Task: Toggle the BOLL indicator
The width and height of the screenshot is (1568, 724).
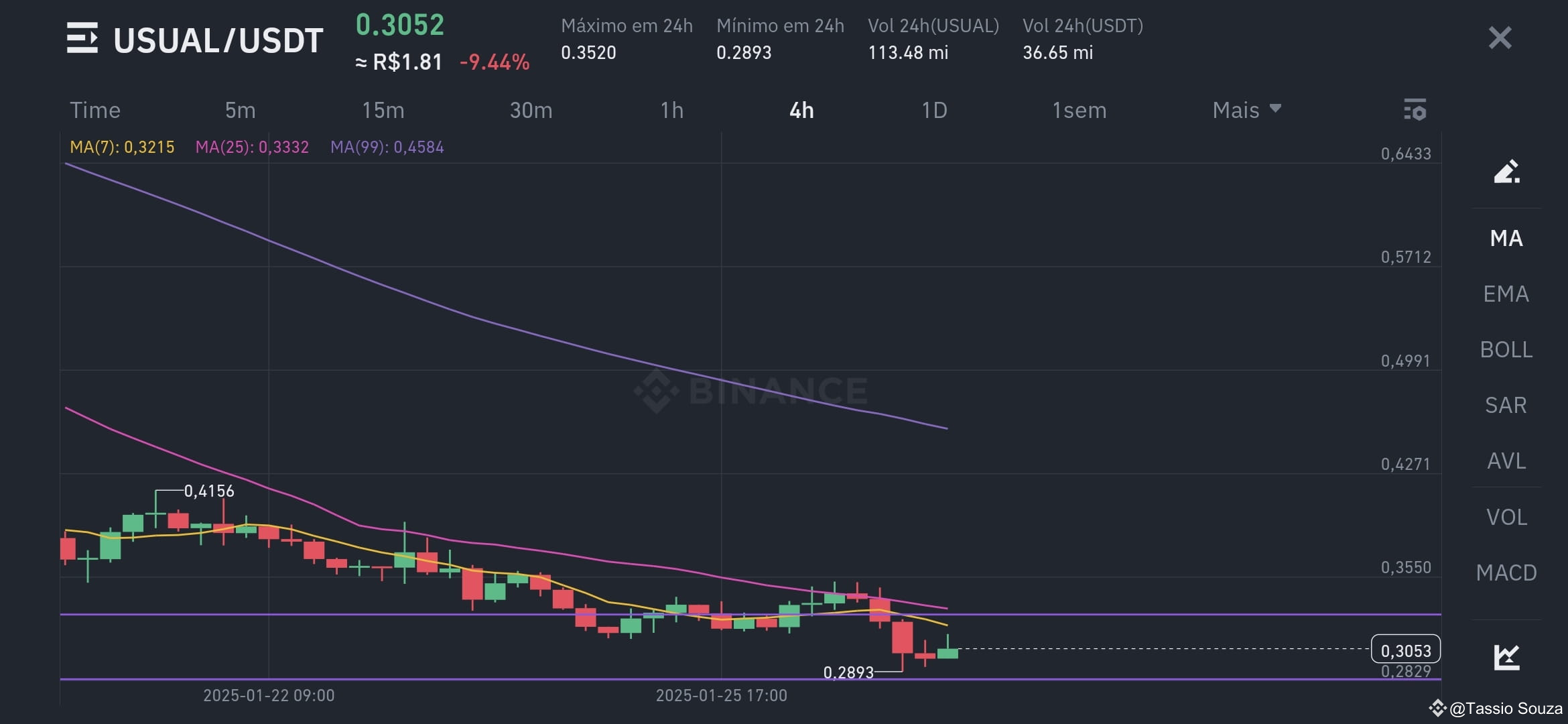Action: coord(1506,349)
